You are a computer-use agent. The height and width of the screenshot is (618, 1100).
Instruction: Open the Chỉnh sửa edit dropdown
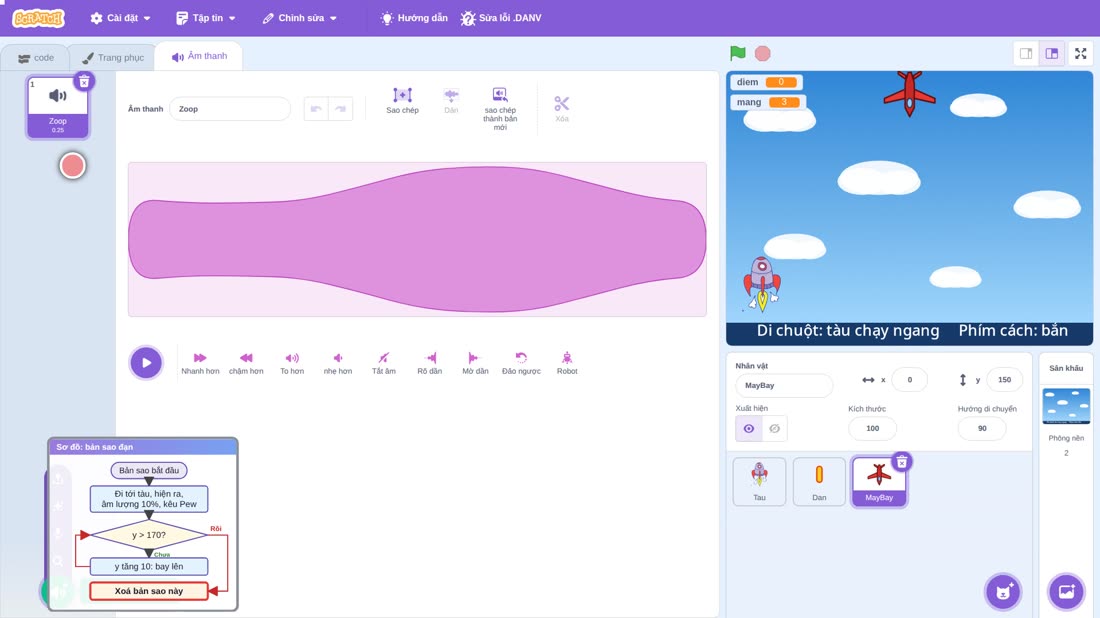tap(300, 18)
